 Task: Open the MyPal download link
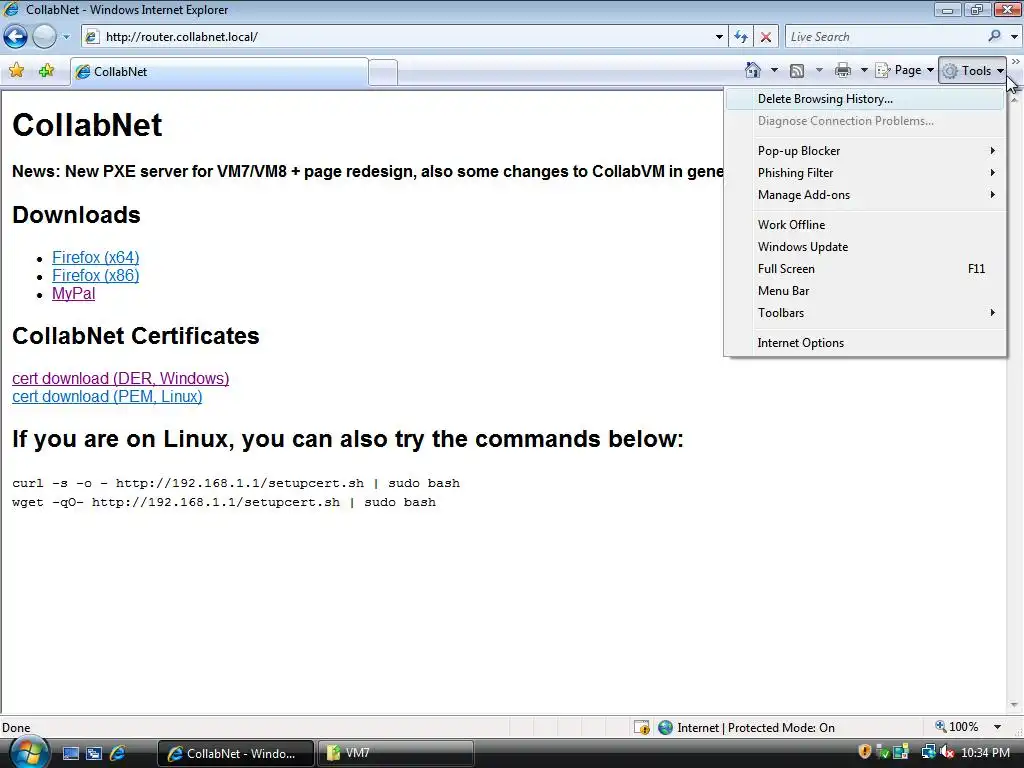[73, 294]
